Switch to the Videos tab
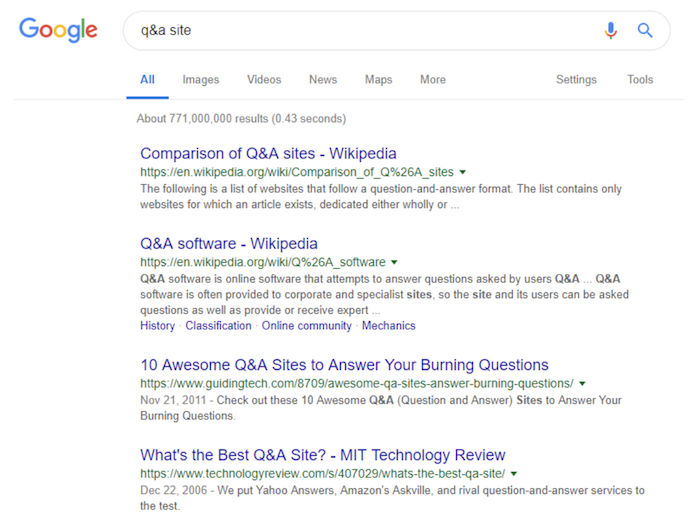Screen dimensions: 700x523 coord(264,79)
